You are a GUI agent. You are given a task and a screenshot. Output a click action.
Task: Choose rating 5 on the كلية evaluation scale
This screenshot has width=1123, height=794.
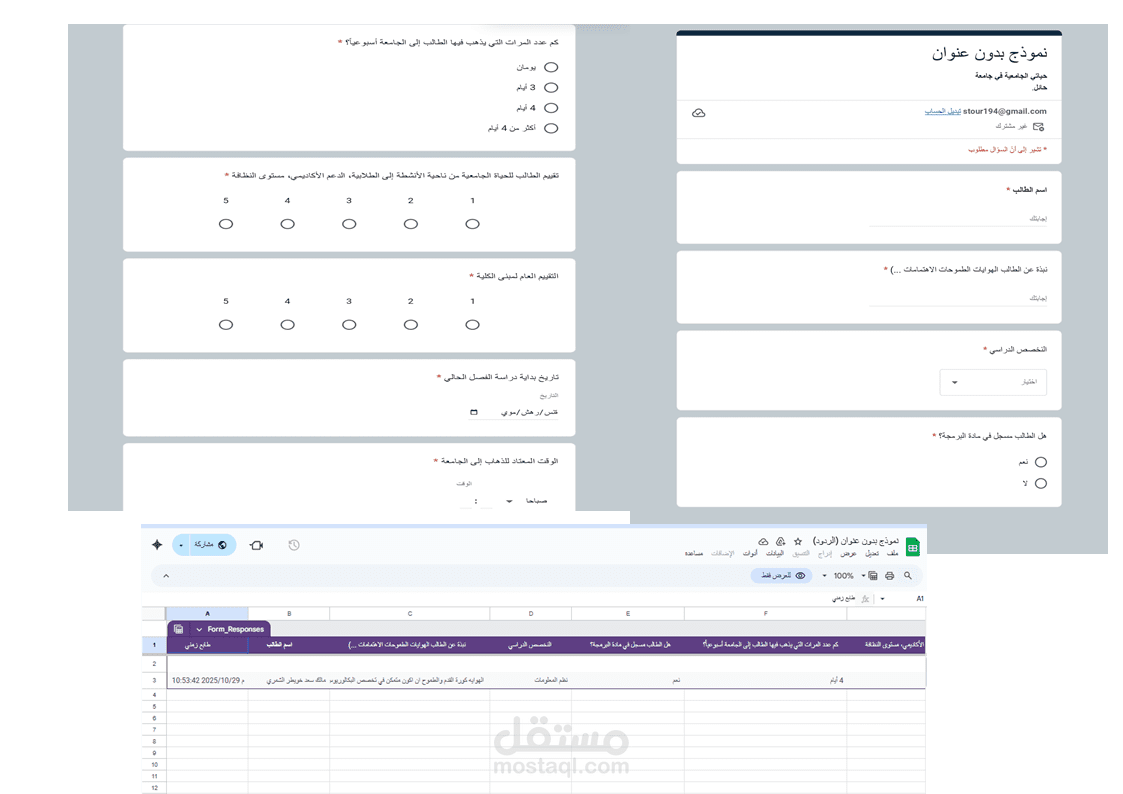(x=225, y=324)
